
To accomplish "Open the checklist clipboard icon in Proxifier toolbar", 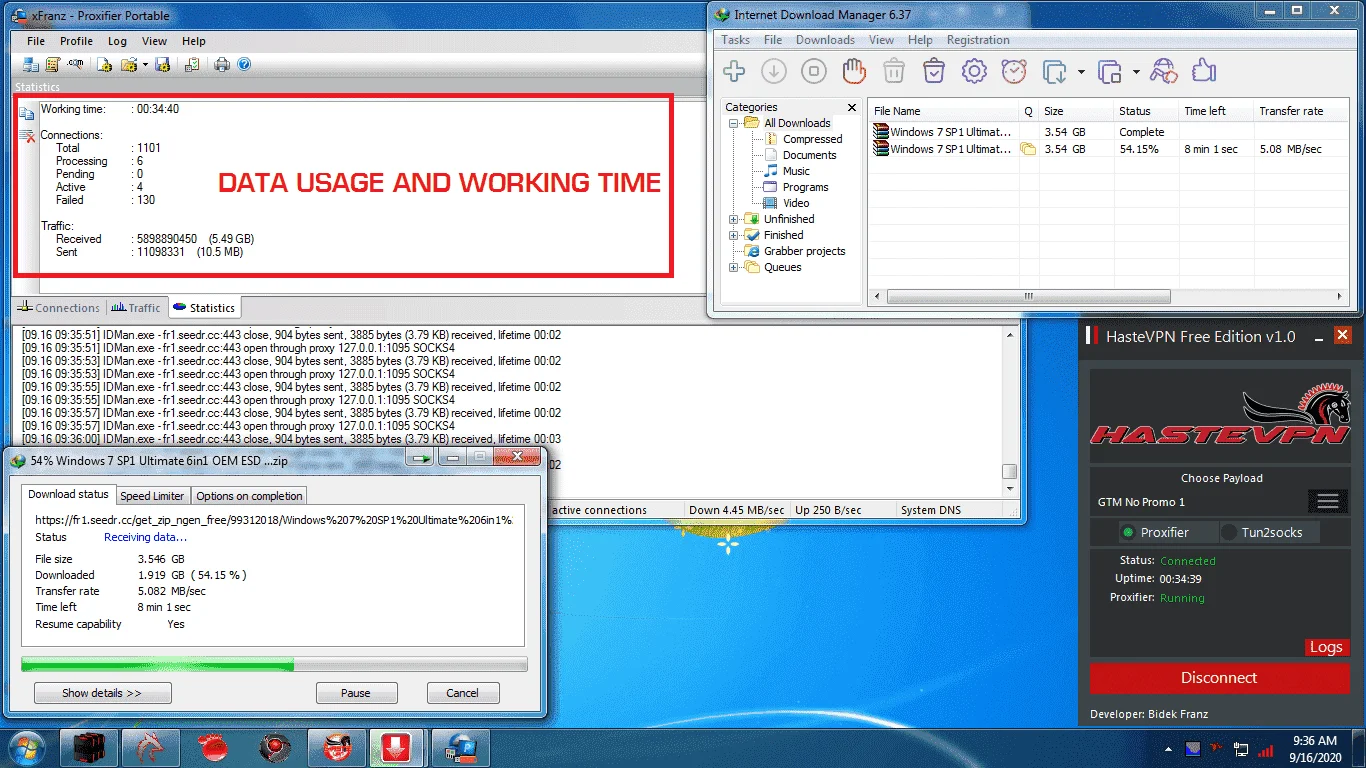I will point(192,65).
